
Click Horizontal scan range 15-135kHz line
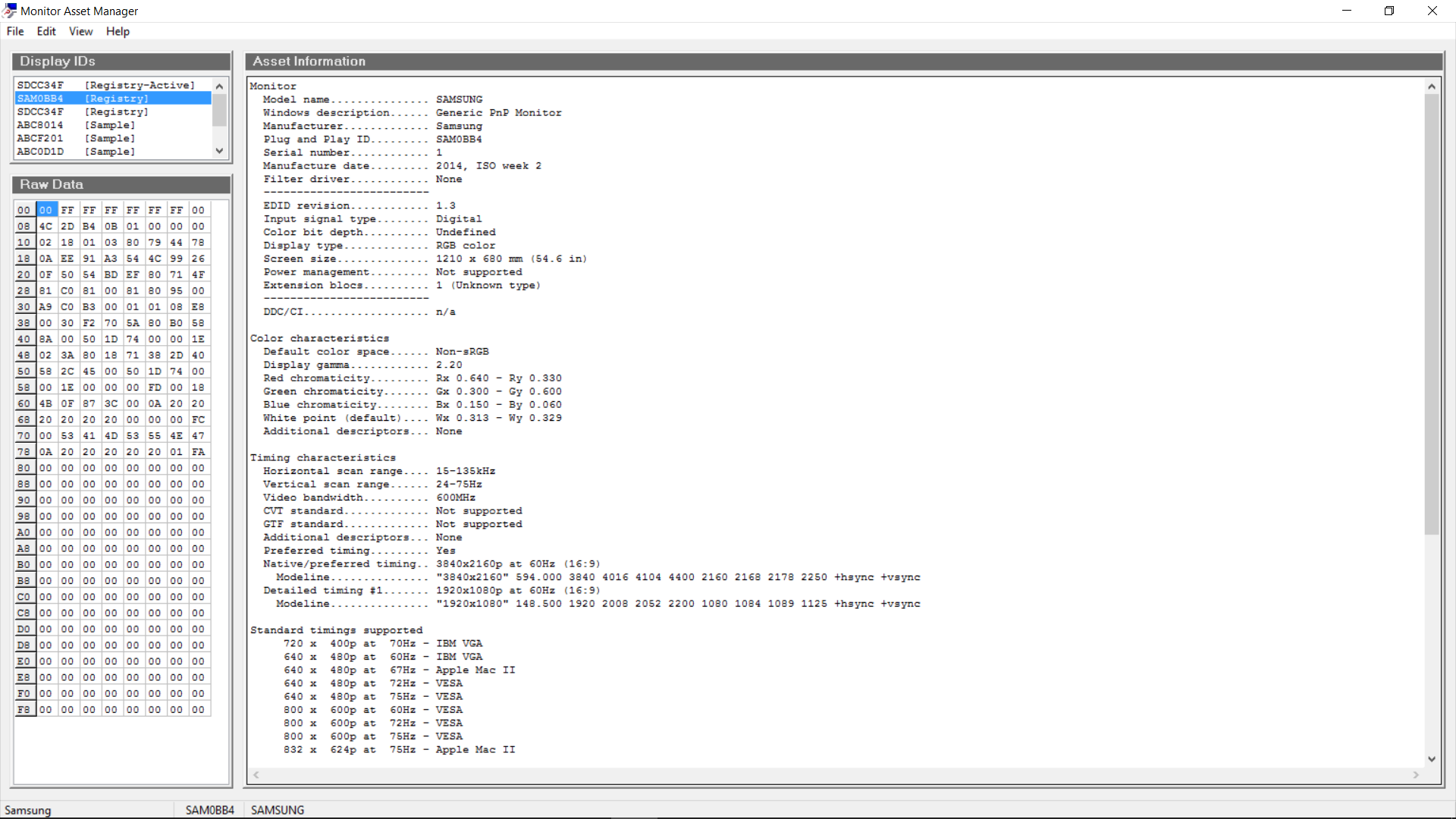[x=379, y=471]
